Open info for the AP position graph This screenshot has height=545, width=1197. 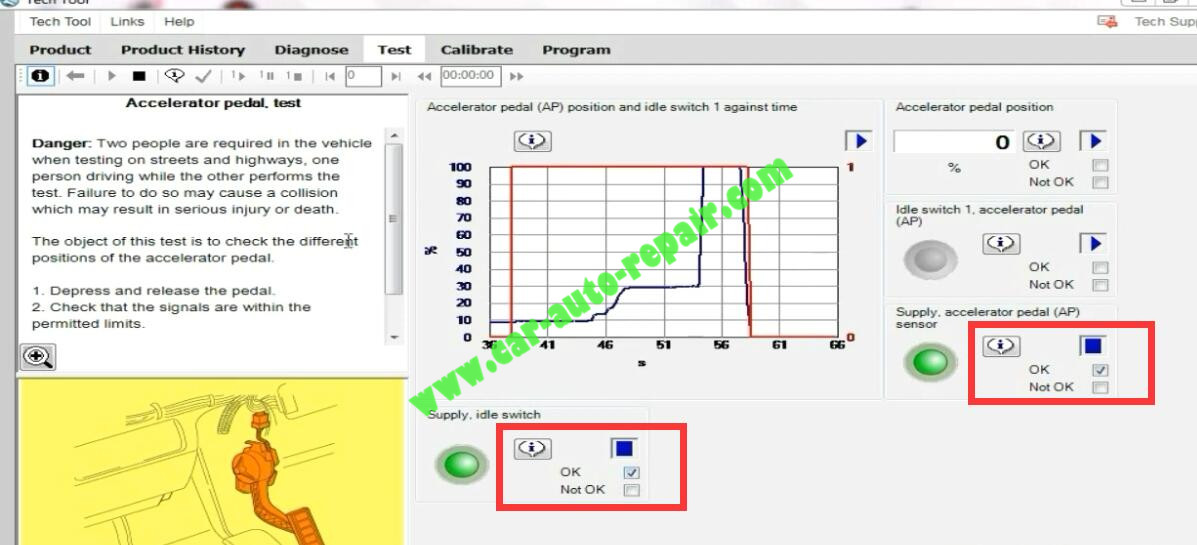tap(533, 141)
